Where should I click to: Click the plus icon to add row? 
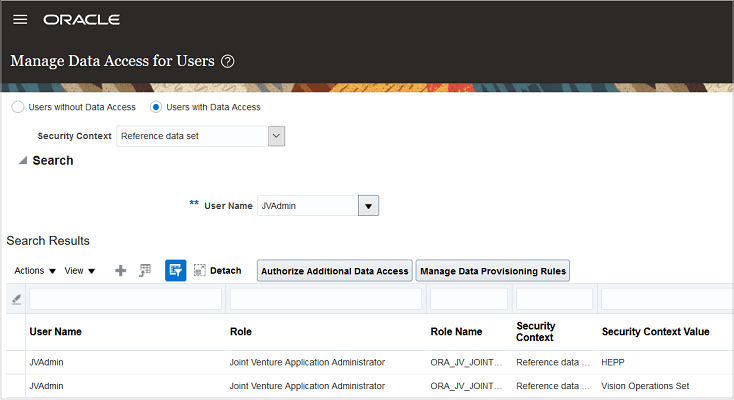tap(121, 270)
